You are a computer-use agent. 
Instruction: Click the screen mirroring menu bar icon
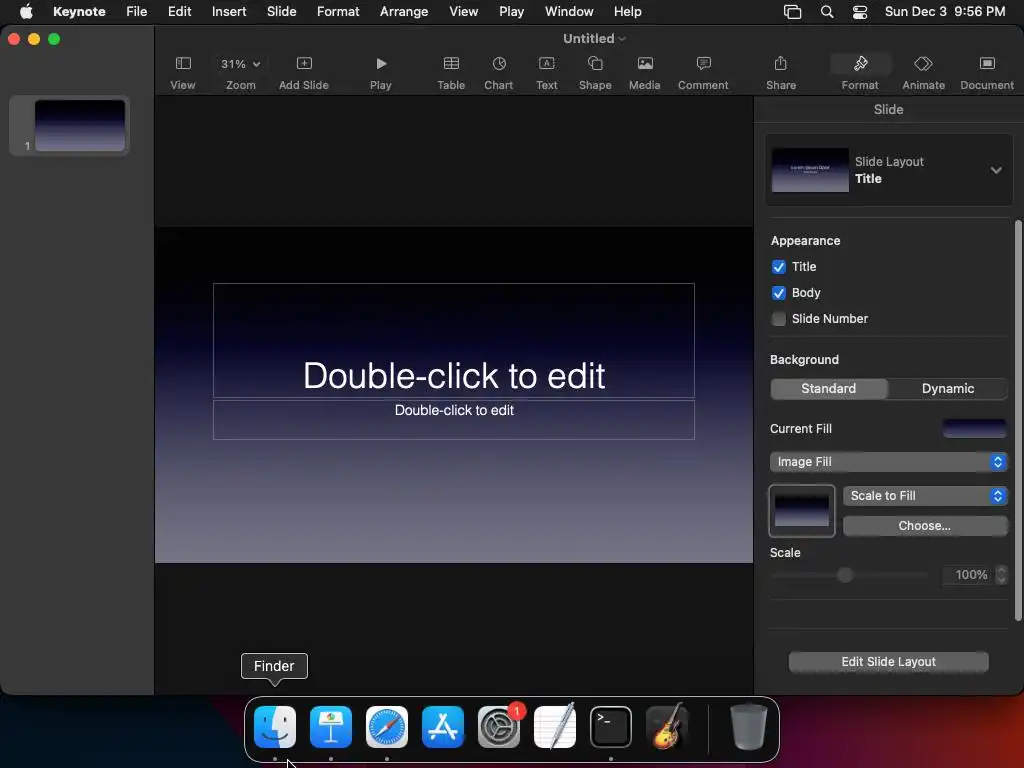pyautogui.click(x=792, y=12)
